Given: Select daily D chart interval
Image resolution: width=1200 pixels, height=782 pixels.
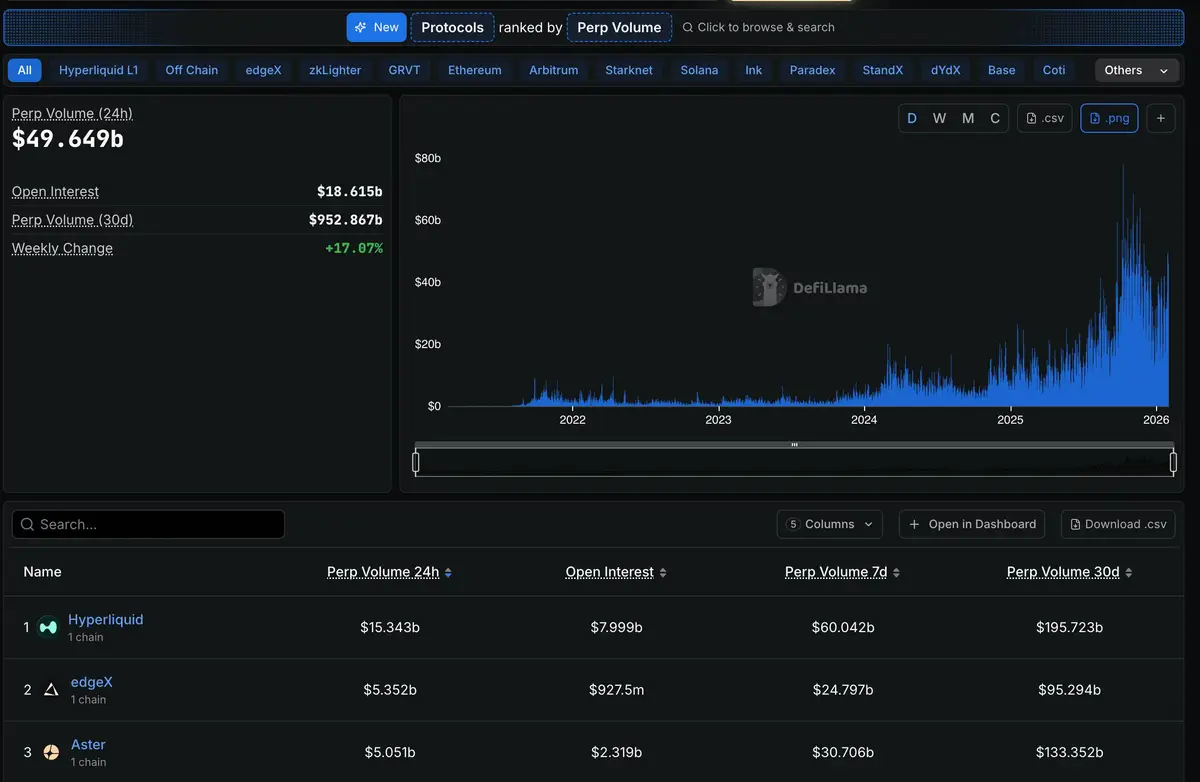Looking at the screenshot, I should pyautogui.click(x=912, y=118).
